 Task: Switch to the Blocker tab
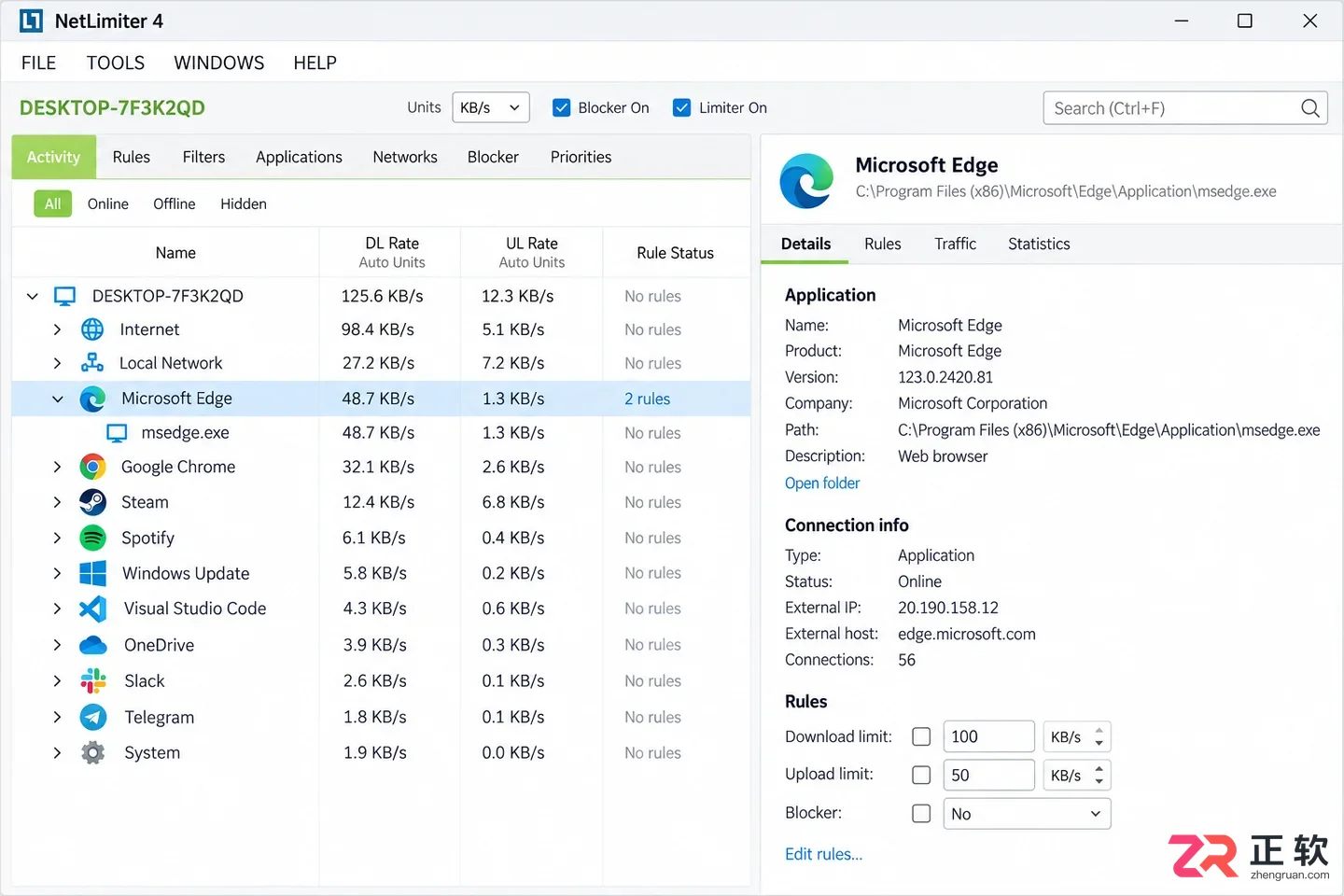[493, 157]
